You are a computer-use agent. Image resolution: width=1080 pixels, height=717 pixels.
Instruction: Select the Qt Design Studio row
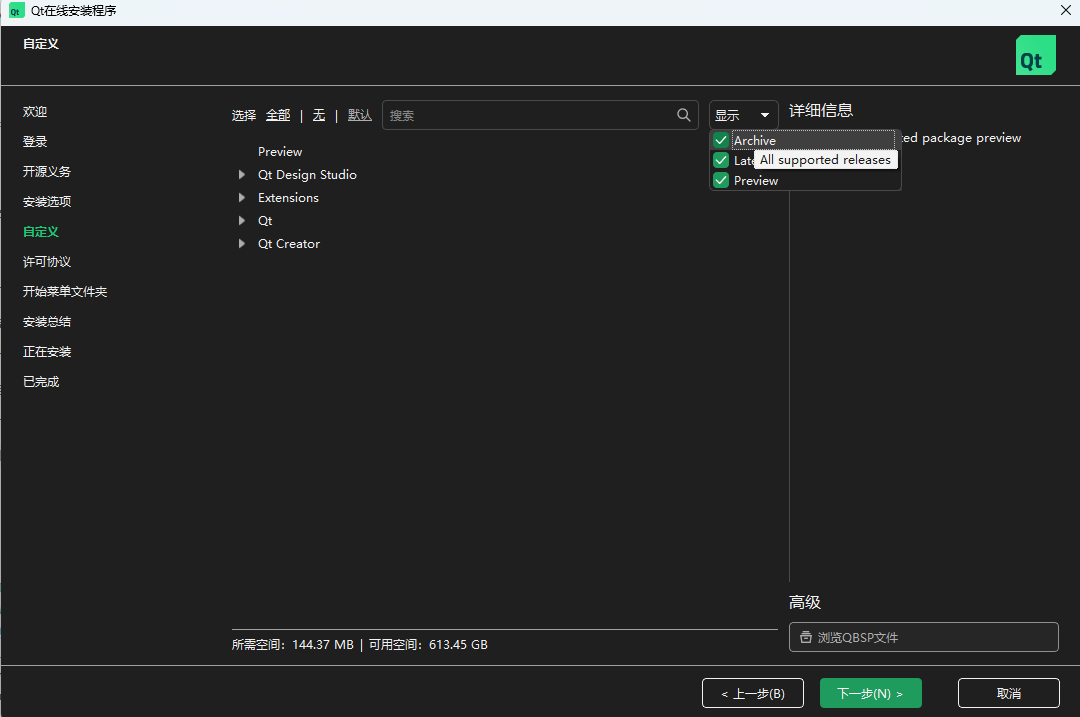click(x=307, y=174)
